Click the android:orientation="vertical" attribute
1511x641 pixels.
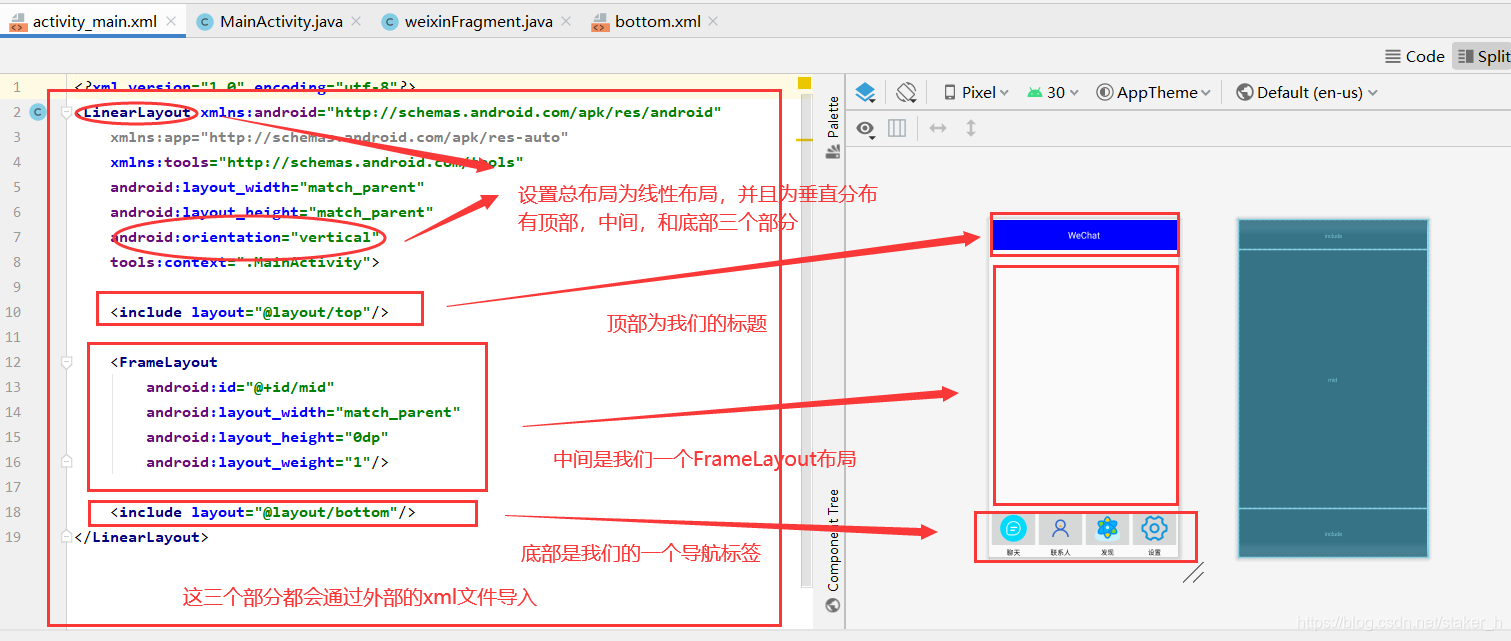pos(246,237)
